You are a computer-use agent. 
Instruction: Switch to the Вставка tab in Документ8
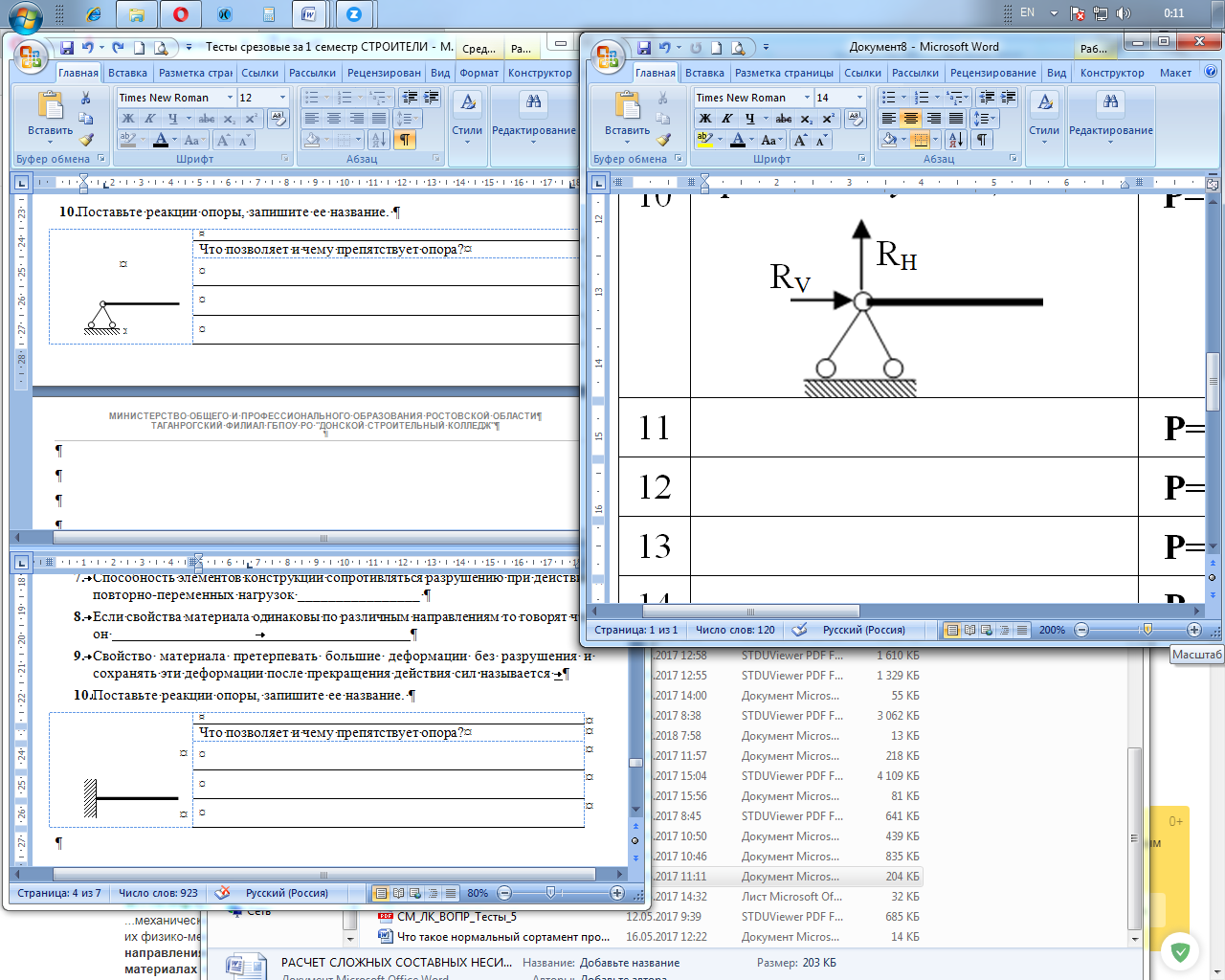click(x=704, y=73)
